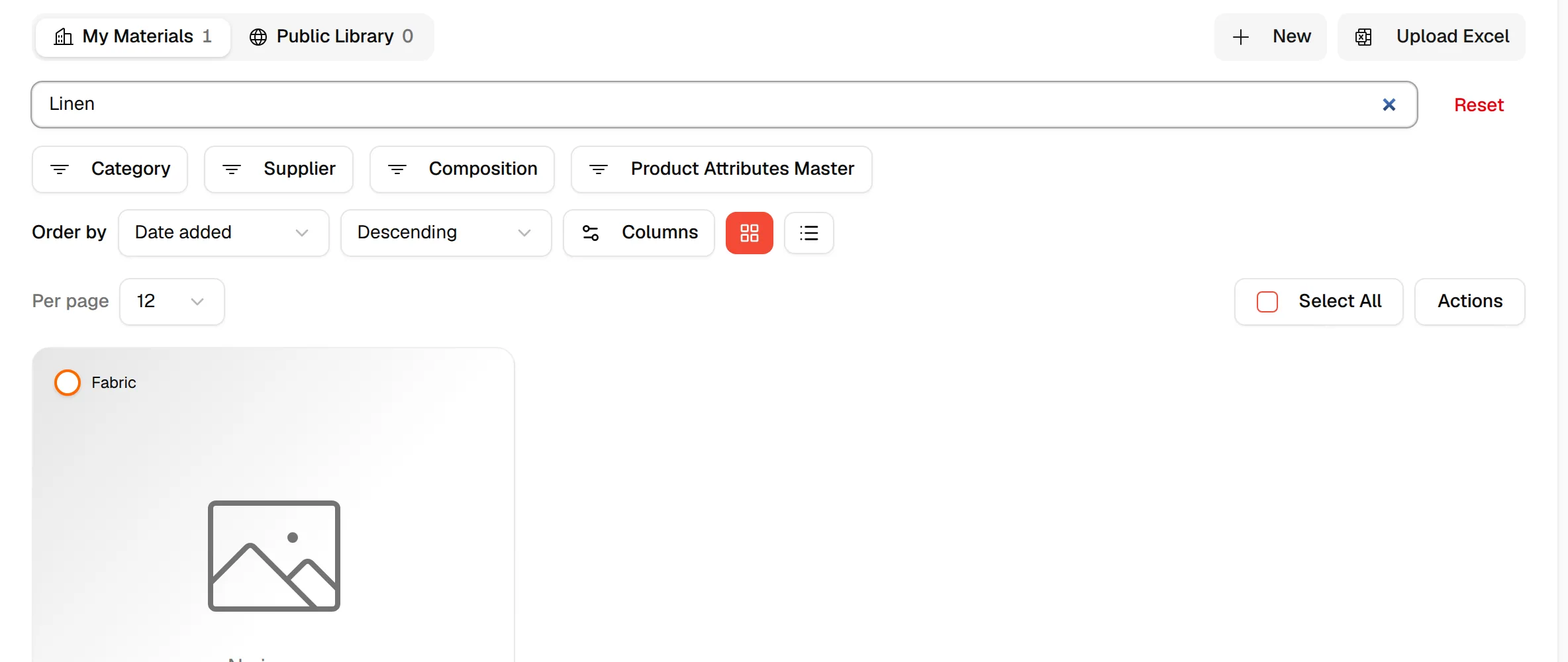Screen dimensions: 1568x662
Task: Select the Fabric card radio circle
Action: coord(68,383)
